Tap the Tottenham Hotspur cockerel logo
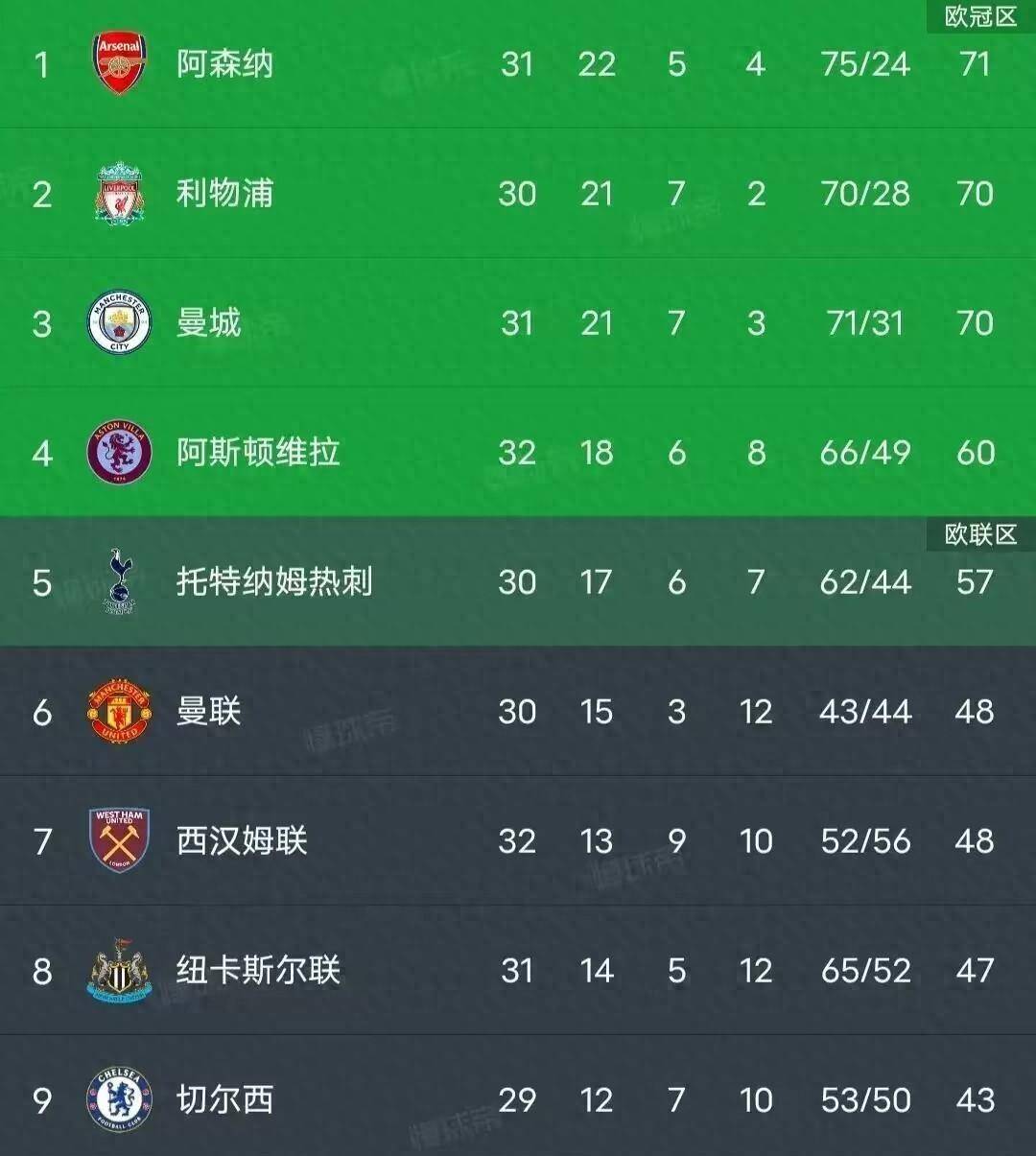 (119, 581)
